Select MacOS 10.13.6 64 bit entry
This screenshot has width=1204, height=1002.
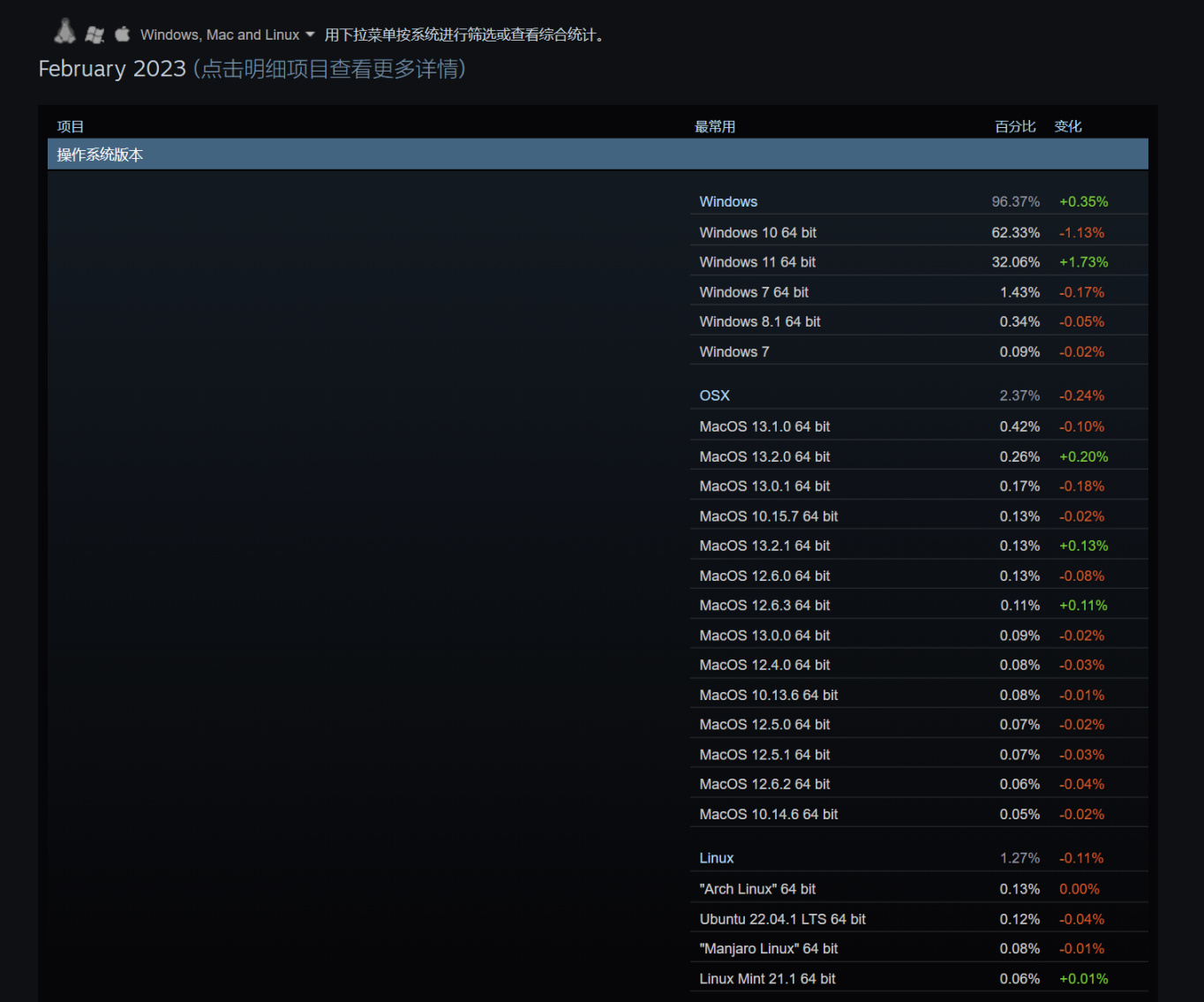coord(919,695)
